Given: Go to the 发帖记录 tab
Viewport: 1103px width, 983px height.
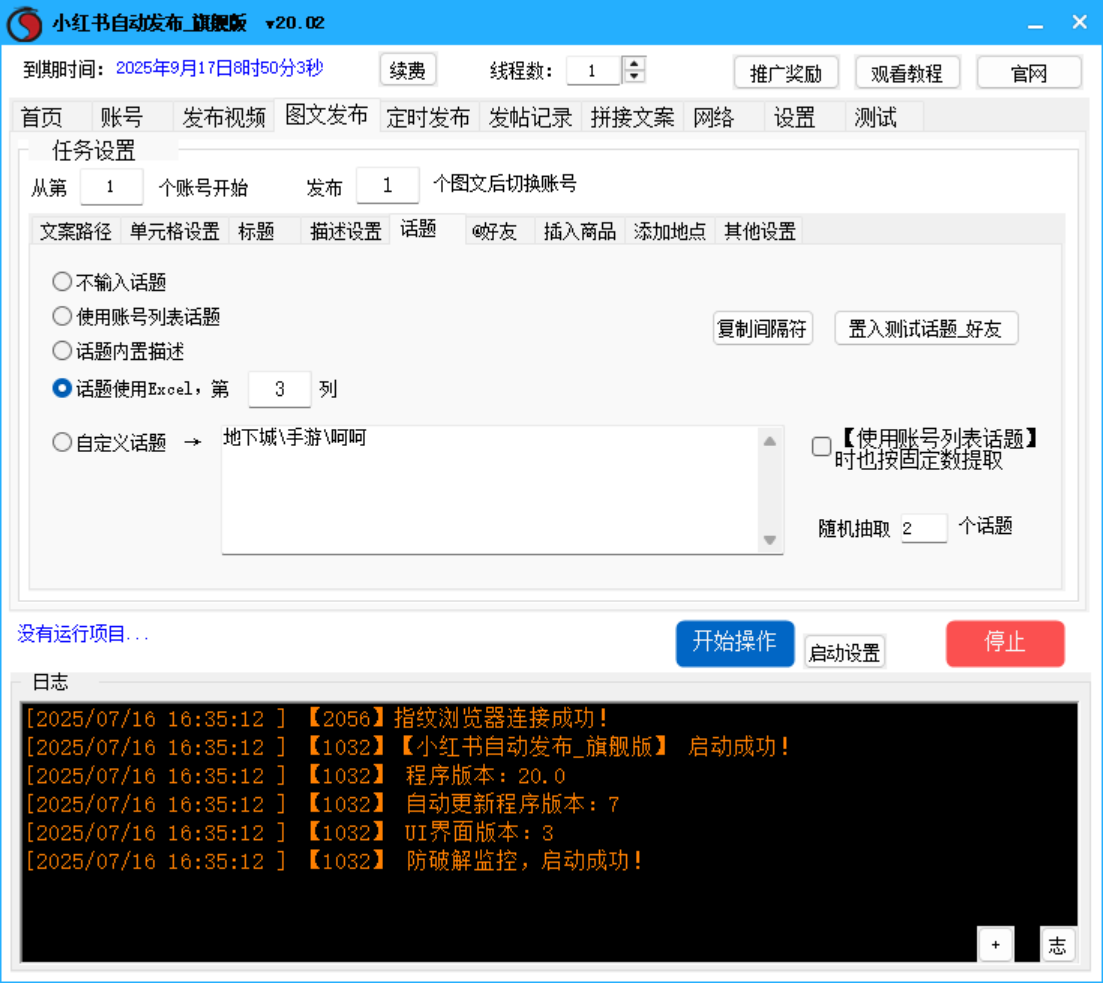Looking at the screenshot, I should (x=530, y=117).
